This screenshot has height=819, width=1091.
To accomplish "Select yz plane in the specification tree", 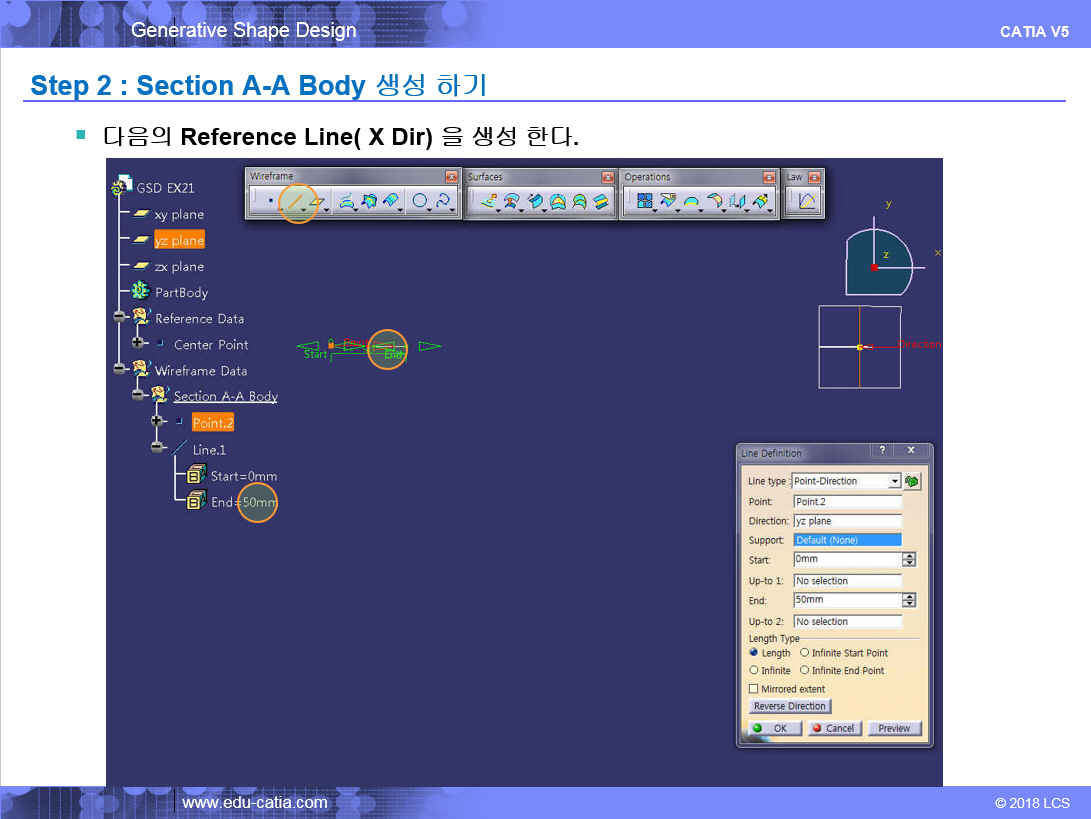I will click(x=178, y=240).
